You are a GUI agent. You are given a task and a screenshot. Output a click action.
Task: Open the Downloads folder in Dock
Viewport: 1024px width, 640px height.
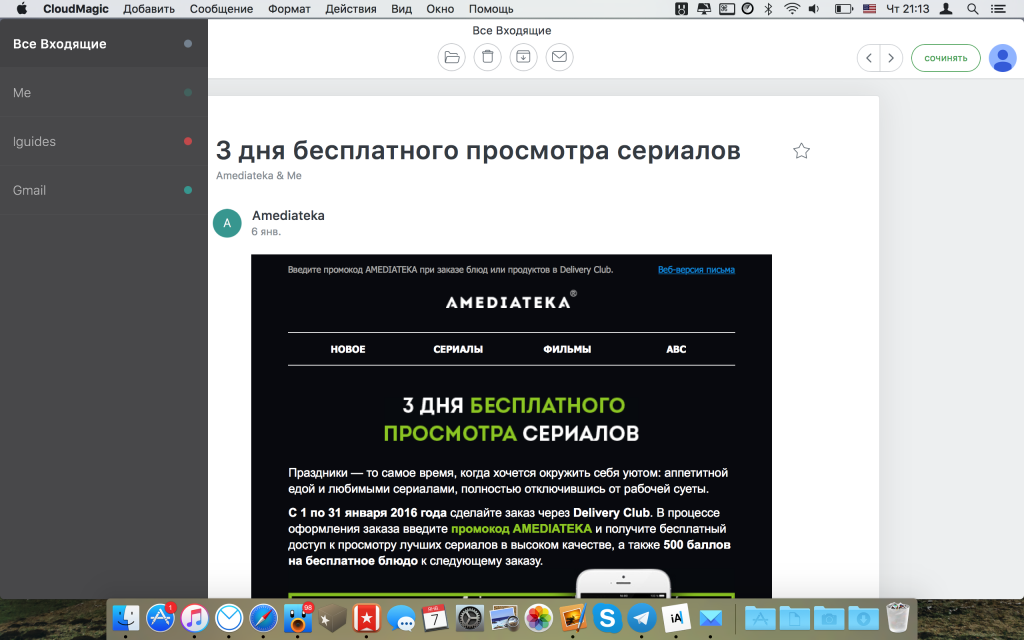pyautogui.click(x=863, y=618)
